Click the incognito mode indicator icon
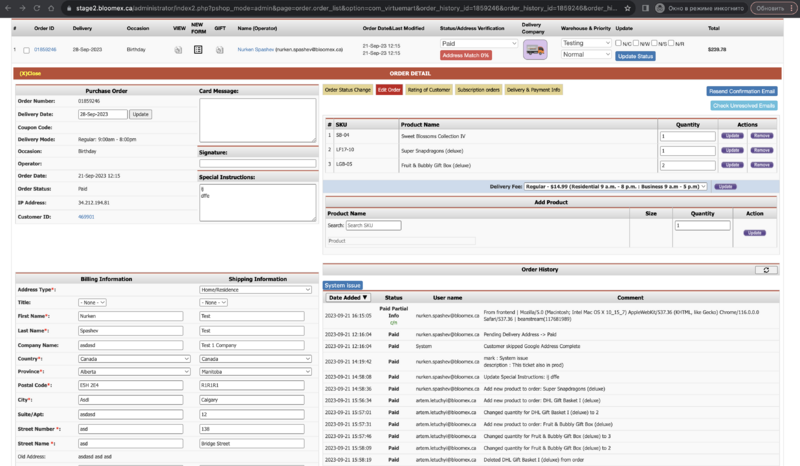Image resolution: width=800 pixels, height=466 pixels. (660, 8)
